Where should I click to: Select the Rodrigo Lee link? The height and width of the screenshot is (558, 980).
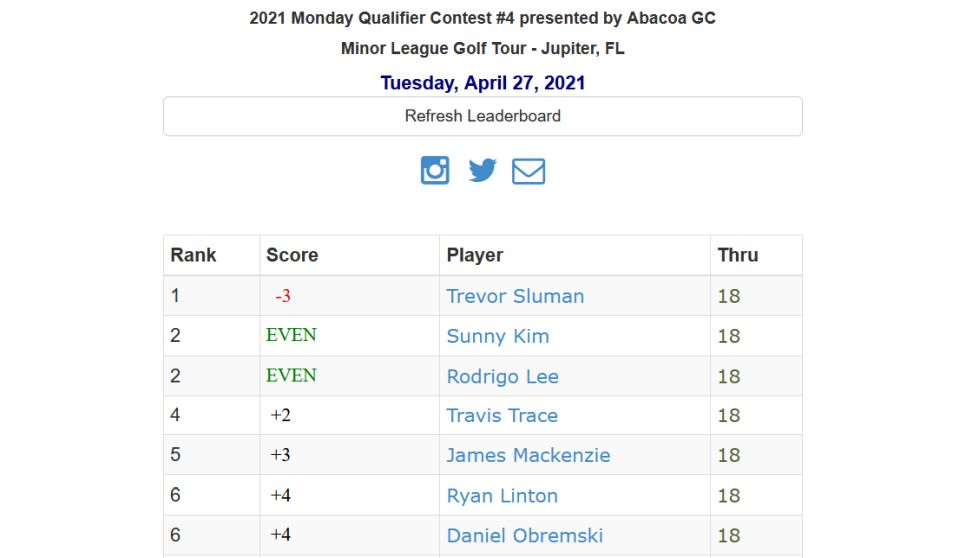(502, 377)
